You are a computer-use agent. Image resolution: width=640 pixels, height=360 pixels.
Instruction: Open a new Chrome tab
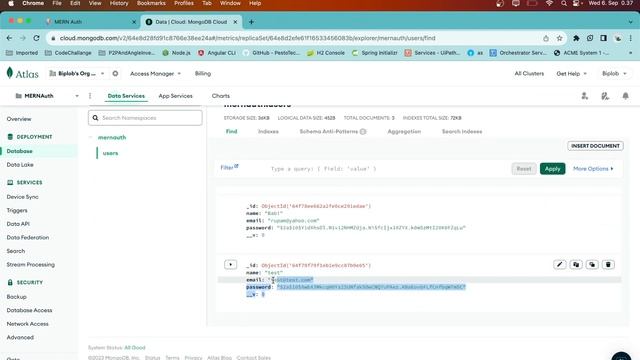tap(251, 22)
